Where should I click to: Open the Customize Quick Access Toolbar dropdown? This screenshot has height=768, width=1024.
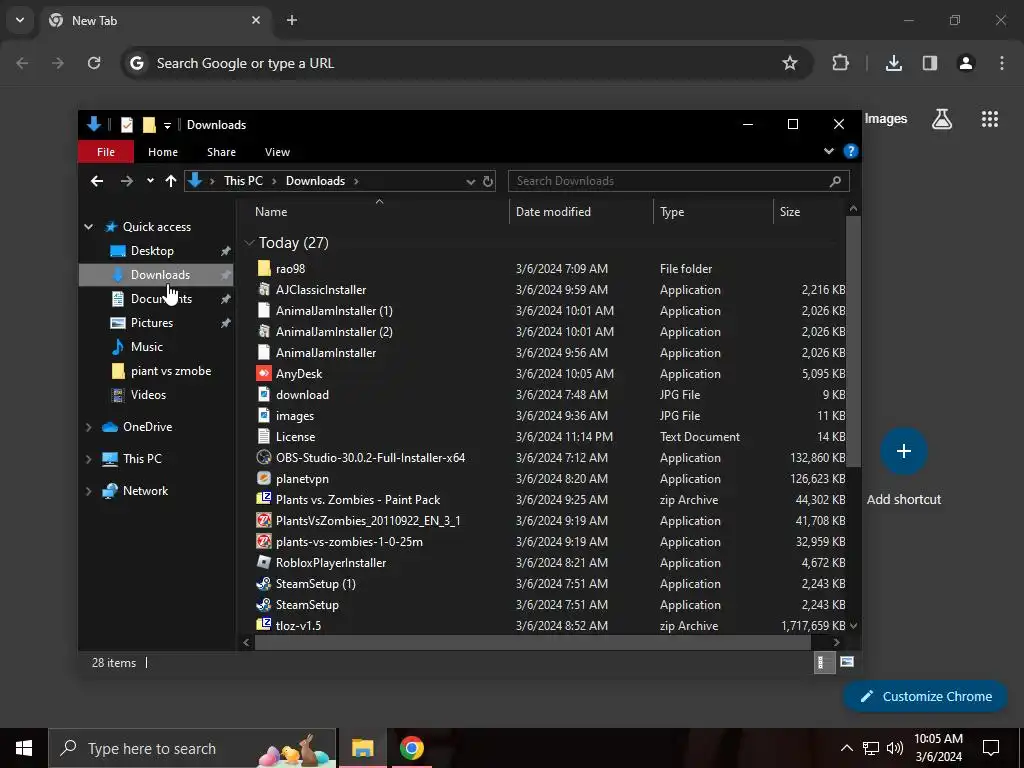pyautogui.click(x=167, y=125)
